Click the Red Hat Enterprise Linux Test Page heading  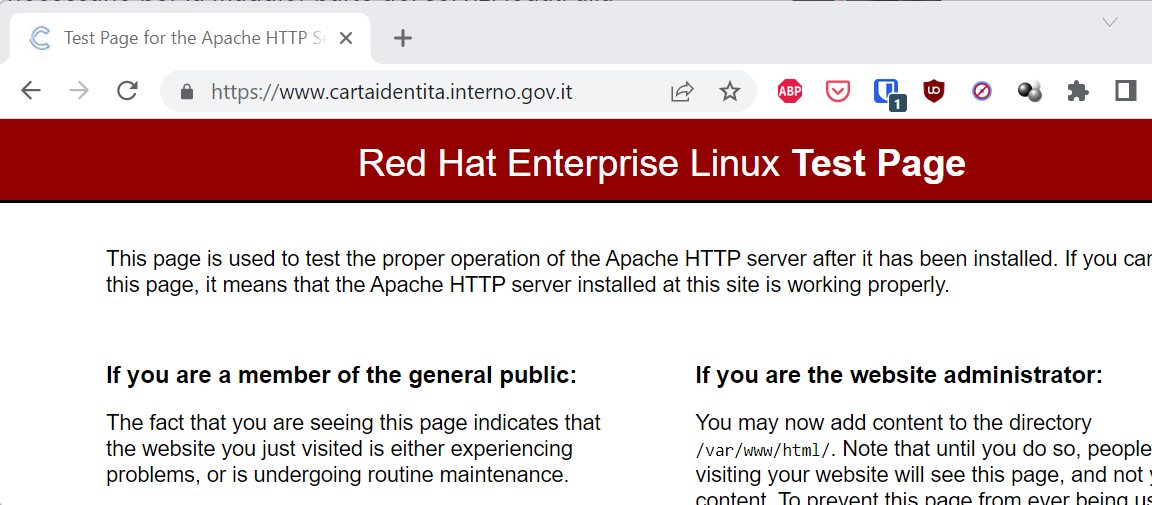pyautogui.click(x=661, y=163)
